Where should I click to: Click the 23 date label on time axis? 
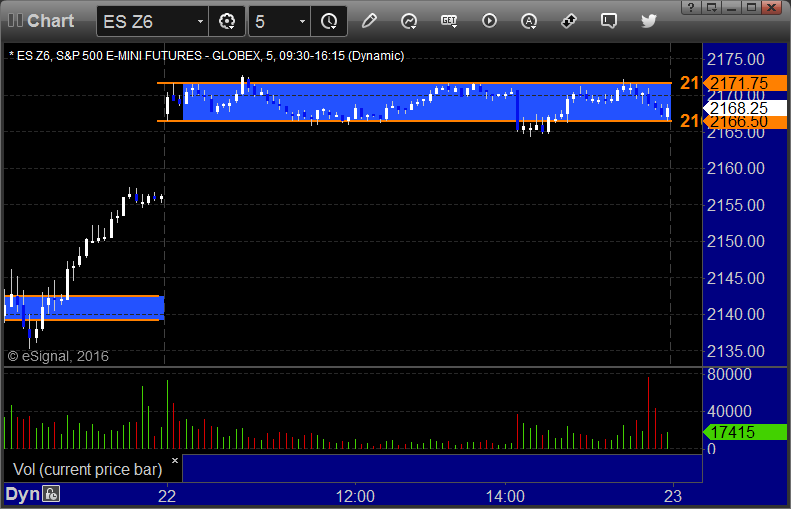click(x=672, y=496)
